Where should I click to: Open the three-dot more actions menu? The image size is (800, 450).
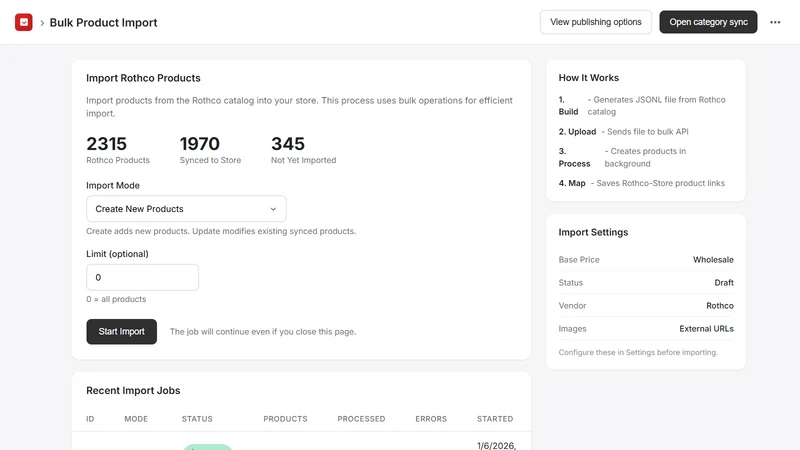[x=775, y=22]
